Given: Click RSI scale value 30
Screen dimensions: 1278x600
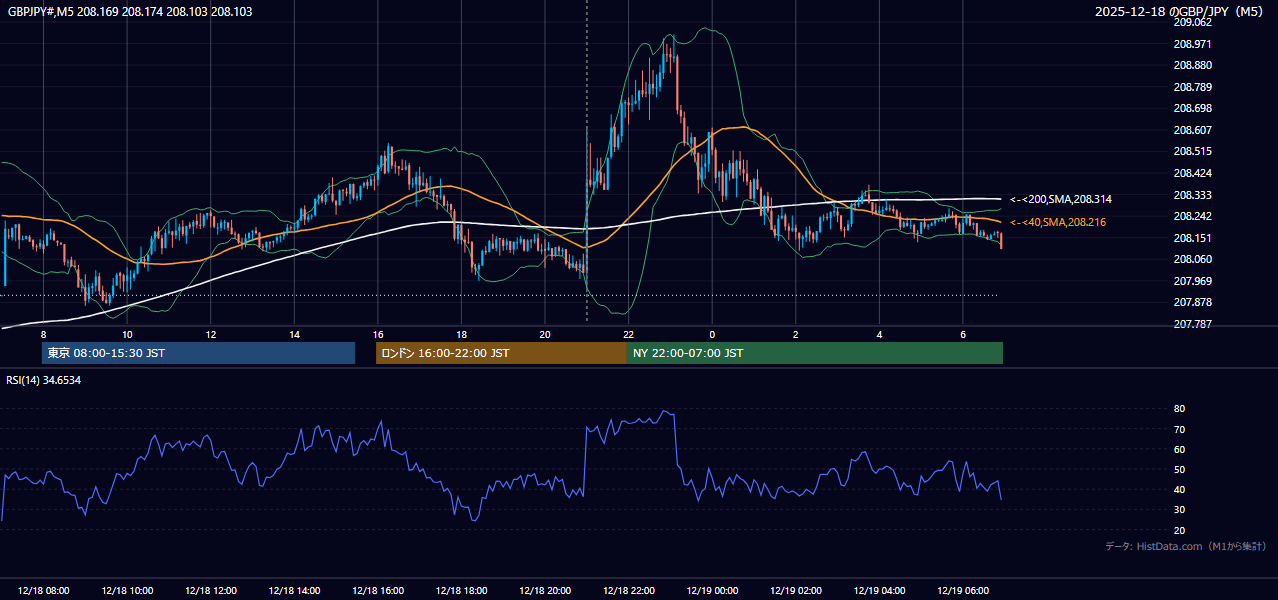Looking at the screenshot, I should pyautogui.click(x=1179, y=510).
